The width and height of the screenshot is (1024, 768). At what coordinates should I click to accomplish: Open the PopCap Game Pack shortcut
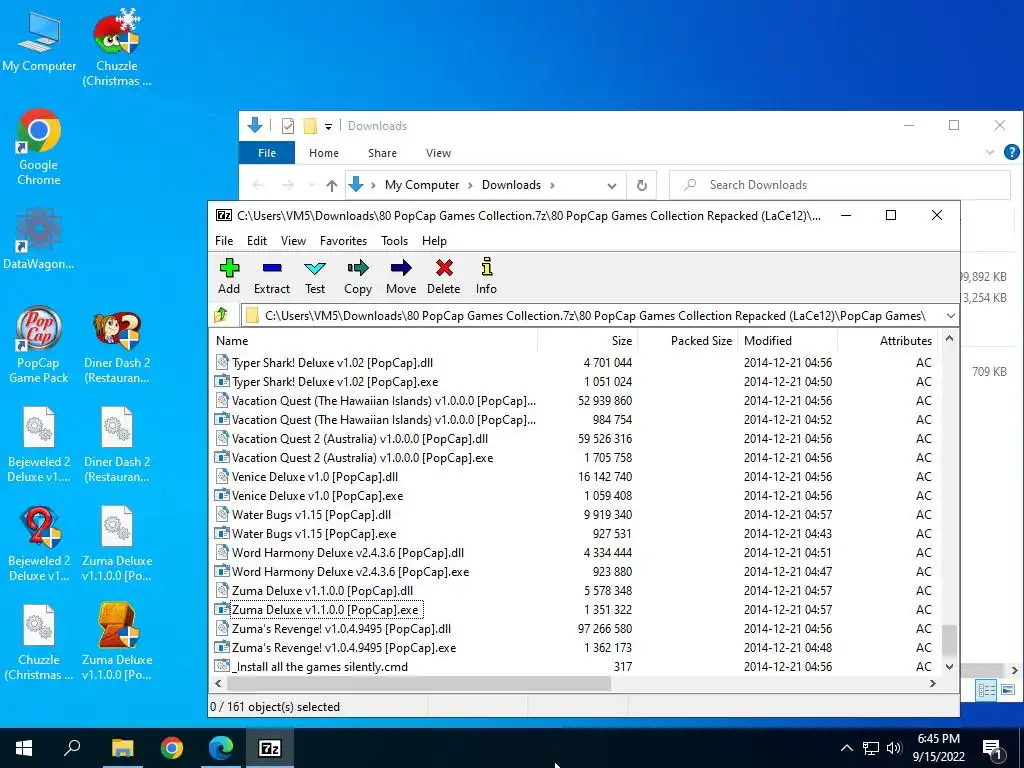point(39,345)
